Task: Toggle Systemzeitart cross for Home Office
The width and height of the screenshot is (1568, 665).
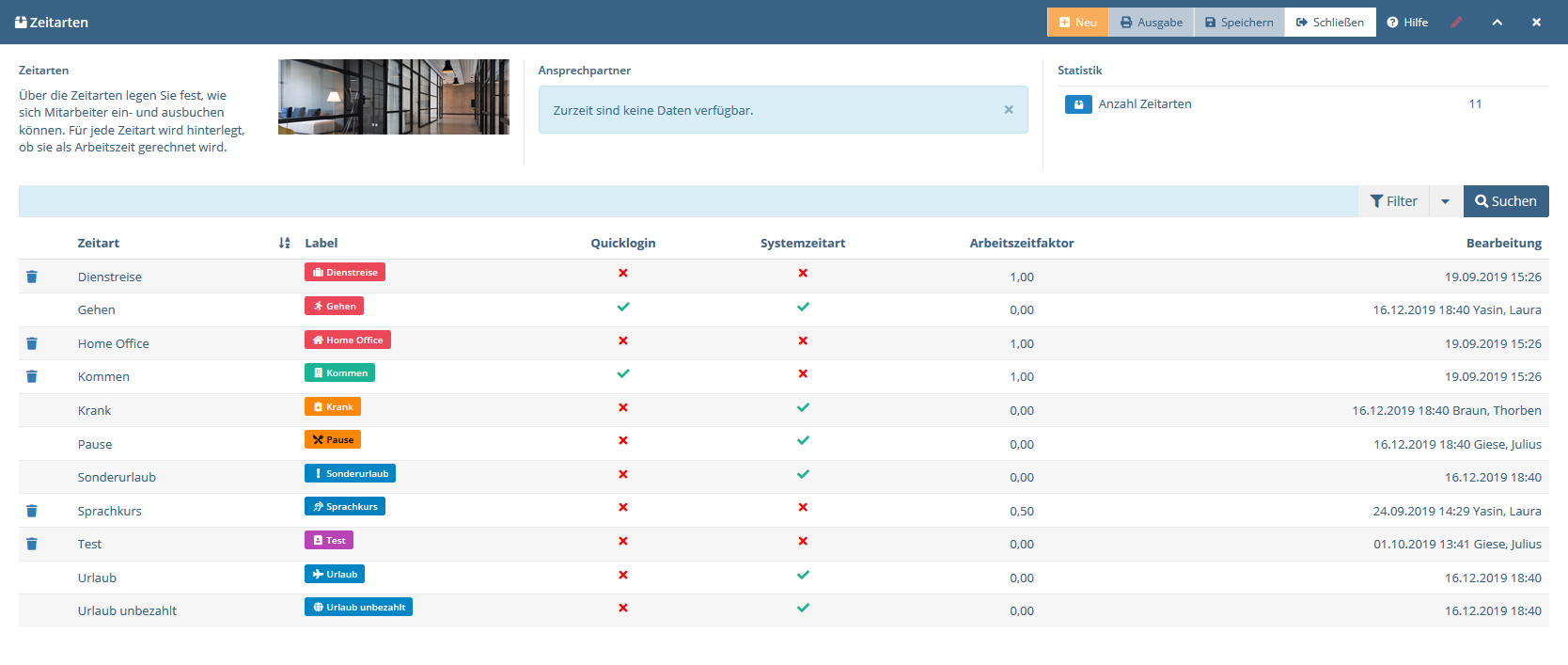Action: [803, 340]
